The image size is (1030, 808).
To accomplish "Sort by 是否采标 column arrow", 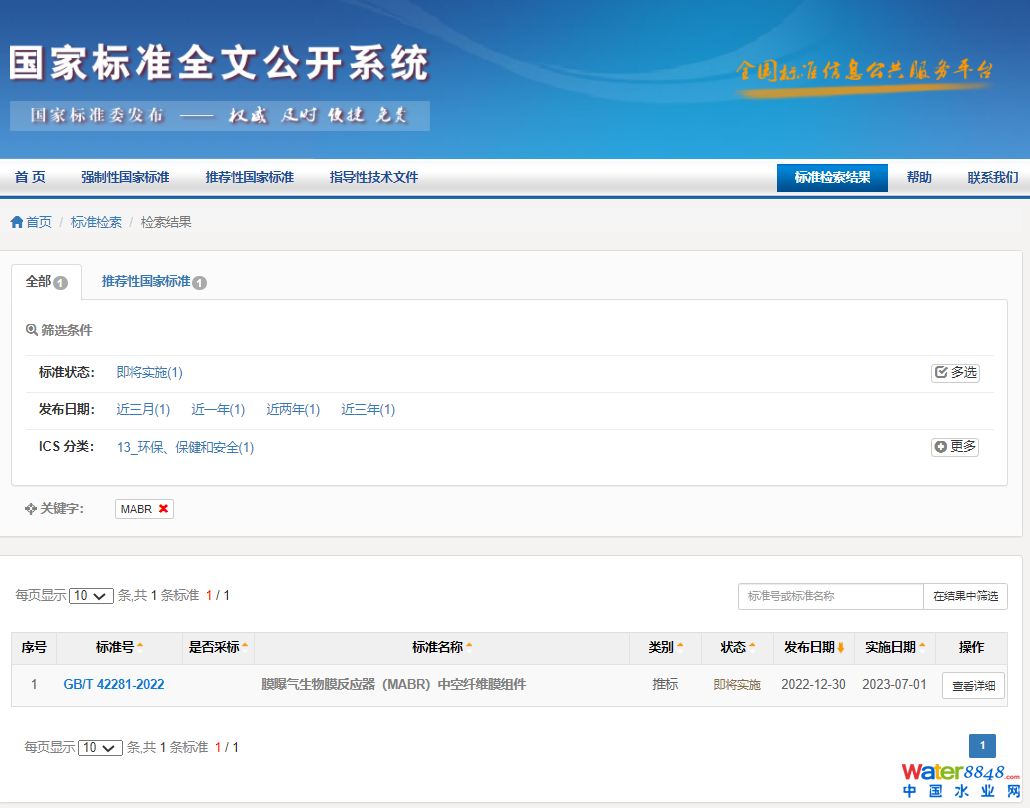I will point(245,647).
